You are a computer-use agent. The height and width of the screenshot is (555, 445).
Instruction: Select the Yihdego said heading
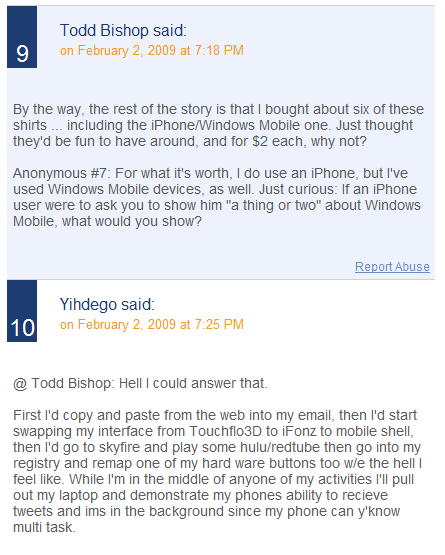point(107,304)
